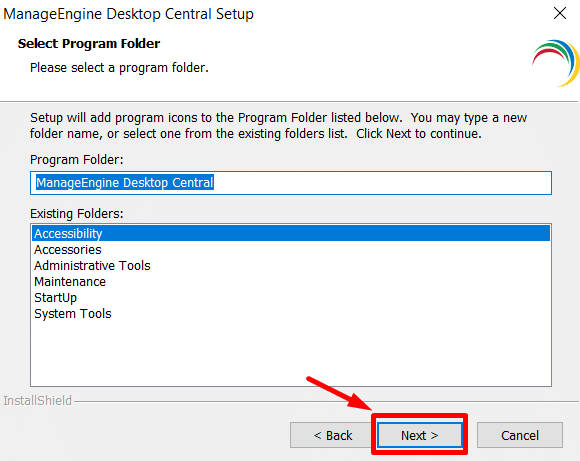Click the Next > button
Image resolution: width=580 pixels, height=461 pixels.
coord(419,435)
